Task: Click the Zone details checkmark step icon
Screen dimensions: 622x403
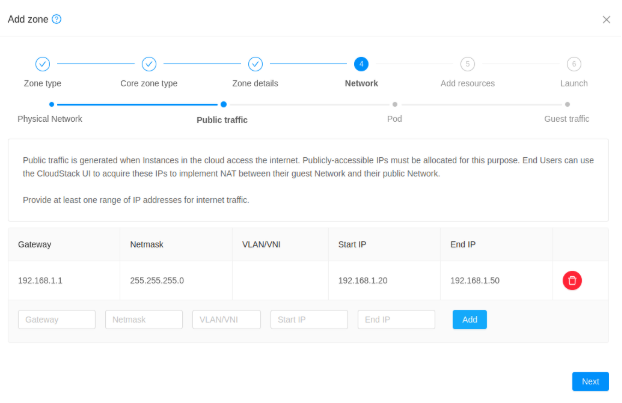Action: click(x=255, y=64)
